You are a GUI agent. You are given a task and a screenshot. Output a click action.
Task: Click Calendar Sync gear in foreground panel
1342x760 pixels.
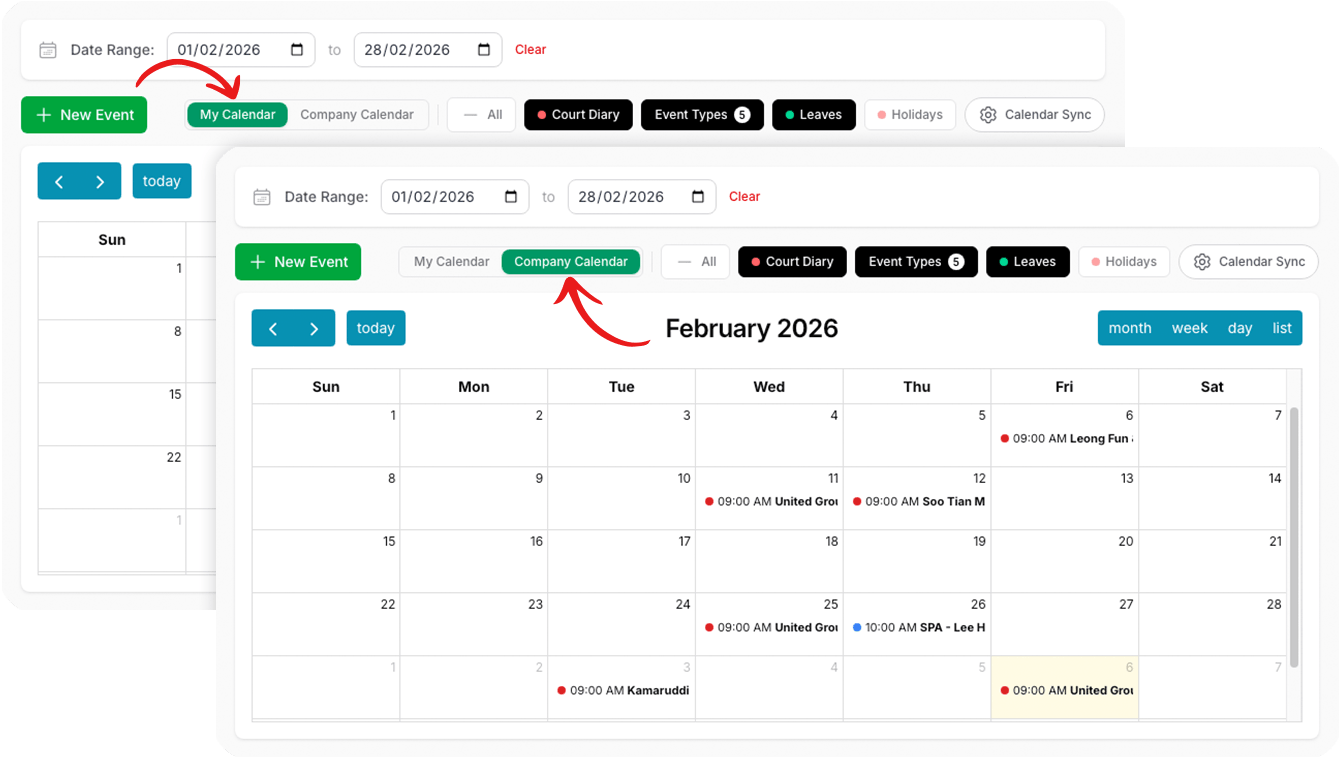1202,262
